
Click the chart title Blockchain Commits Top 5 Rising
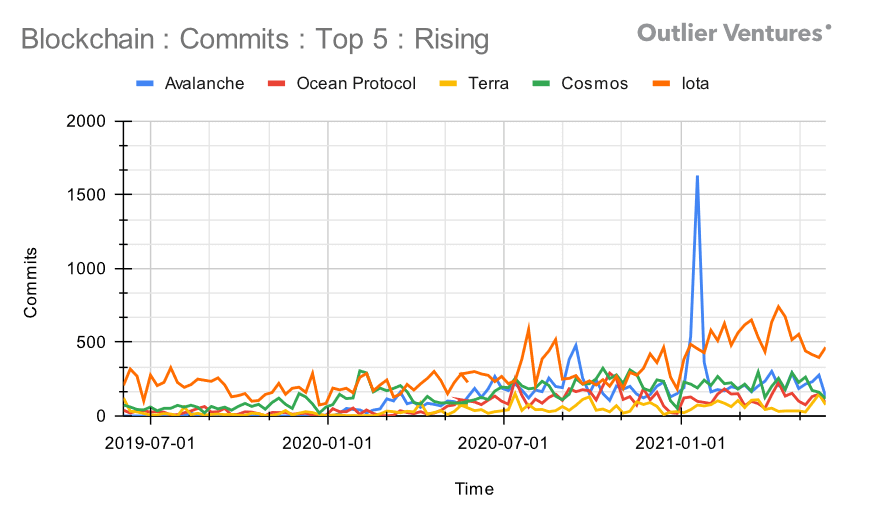point(255,39)
